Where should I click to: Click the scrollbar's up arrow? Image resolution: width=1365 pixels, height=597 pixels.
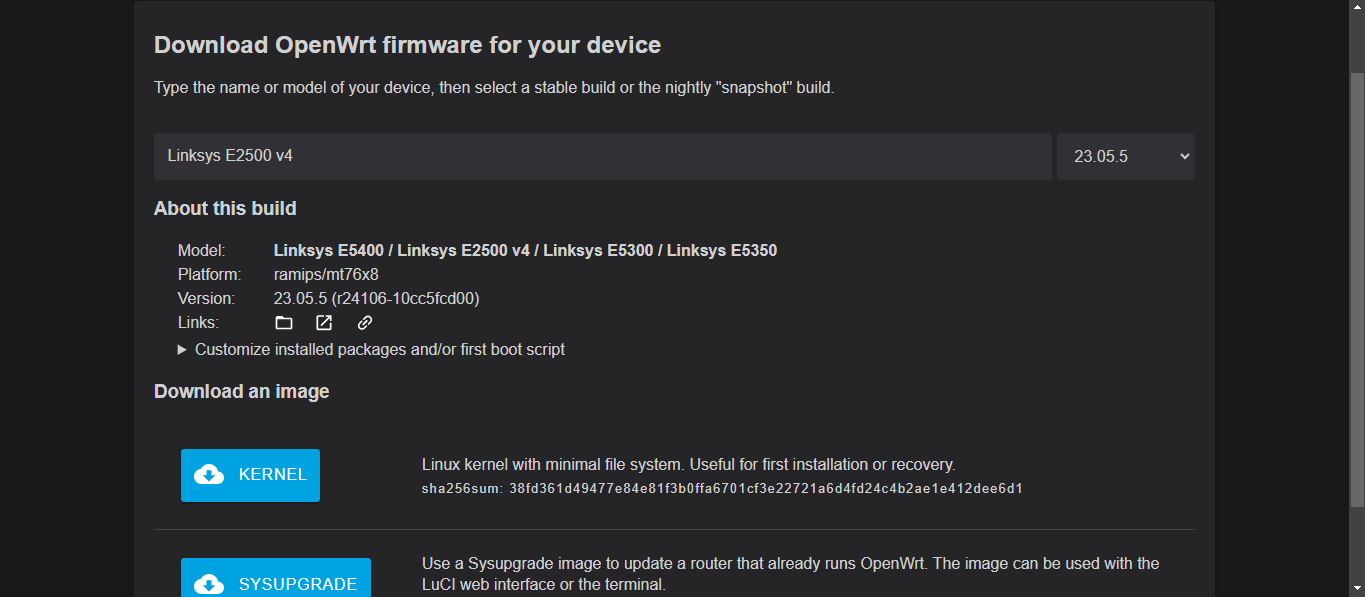(1357, 7)
